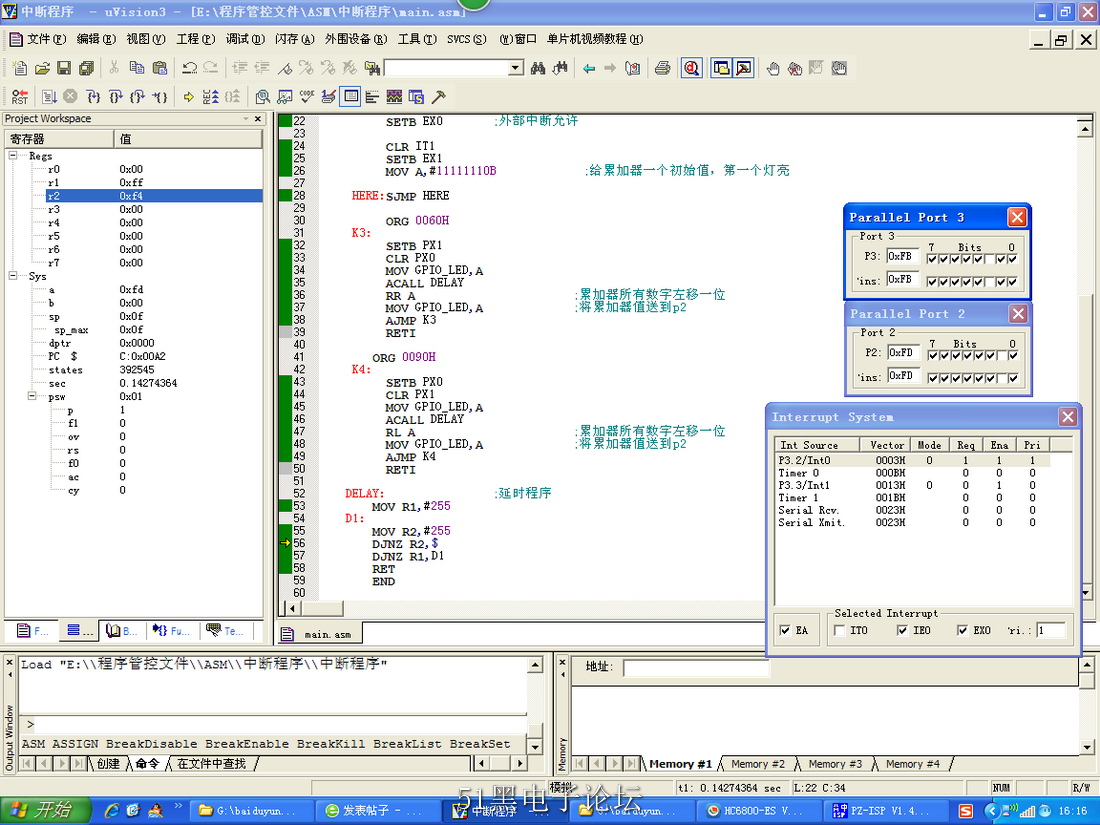Switch to the 在文件中查找 output tab
This screenshot has width=1100, height=825.
(x=211, y=763)
